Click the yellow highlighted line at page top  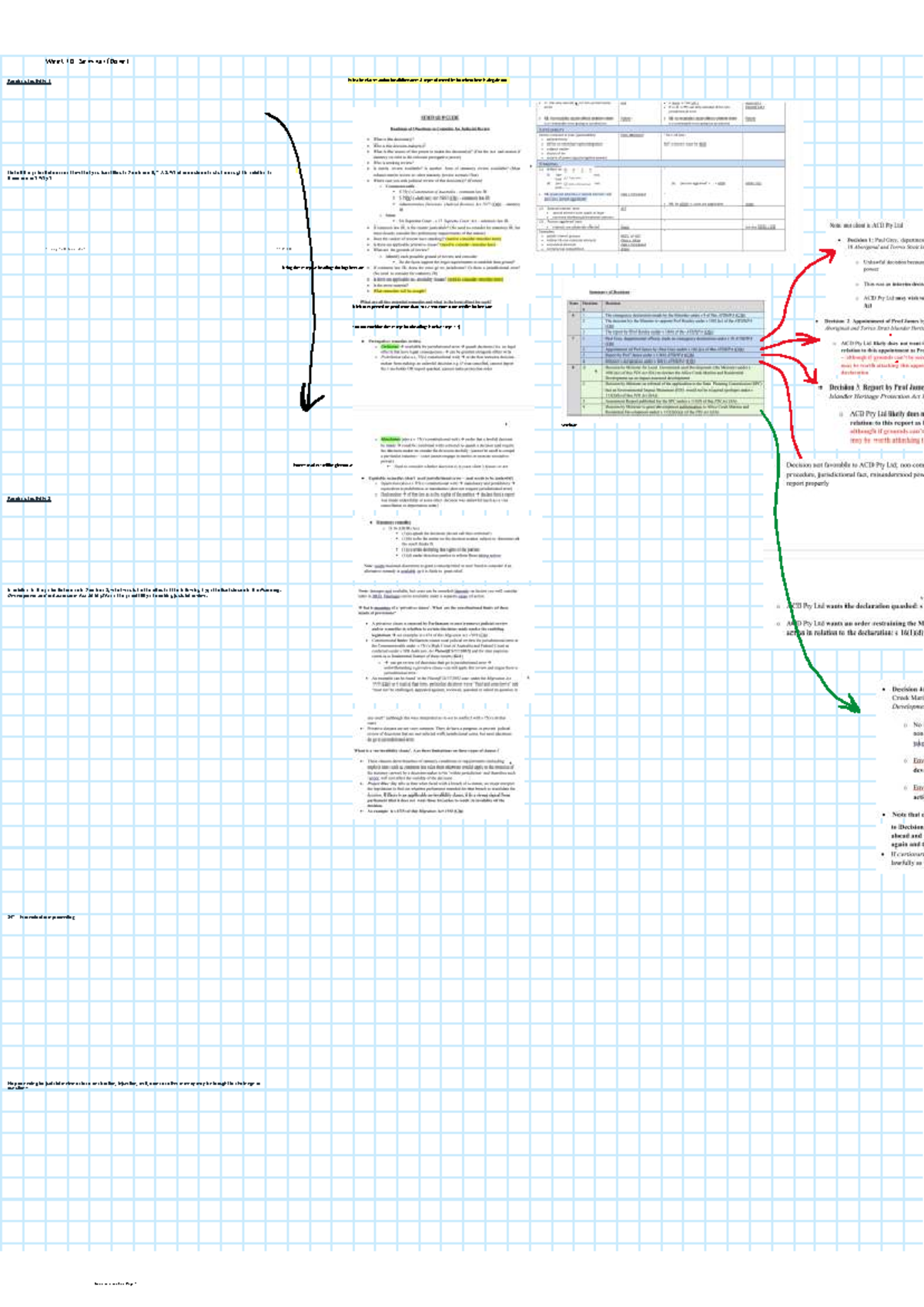point(427,79)
